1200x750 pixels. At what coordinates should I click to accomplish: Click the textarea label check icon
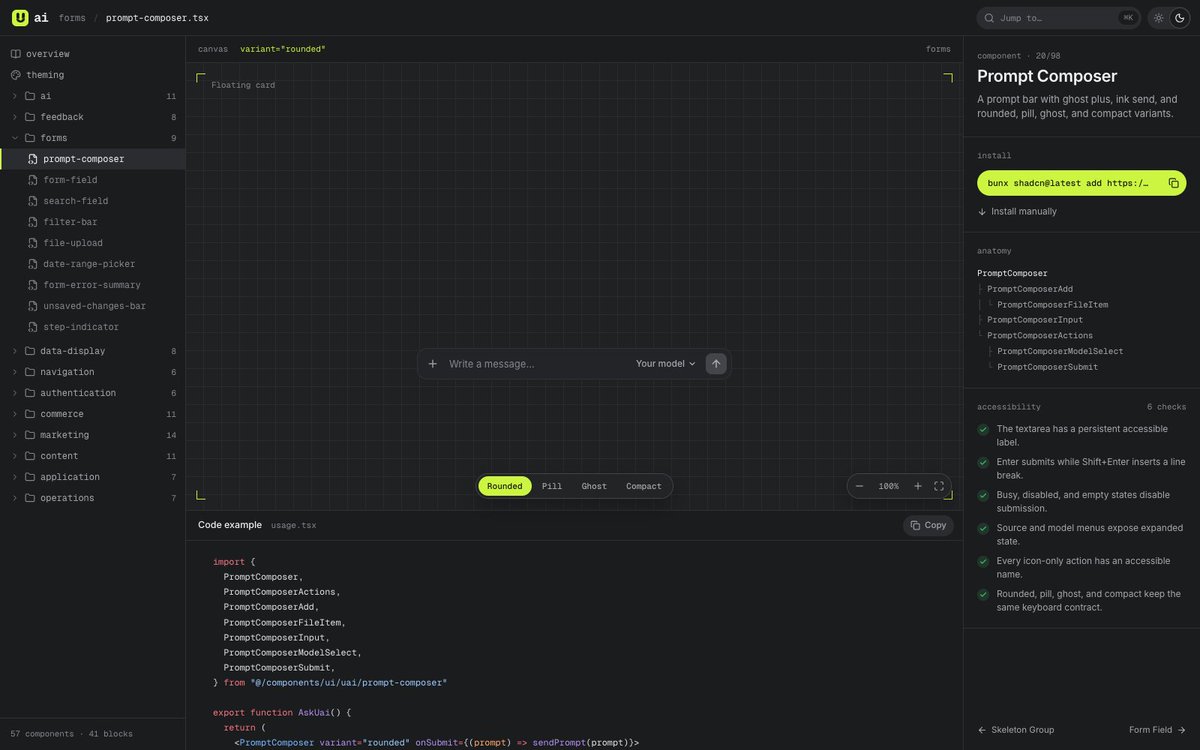click(983, 429)
